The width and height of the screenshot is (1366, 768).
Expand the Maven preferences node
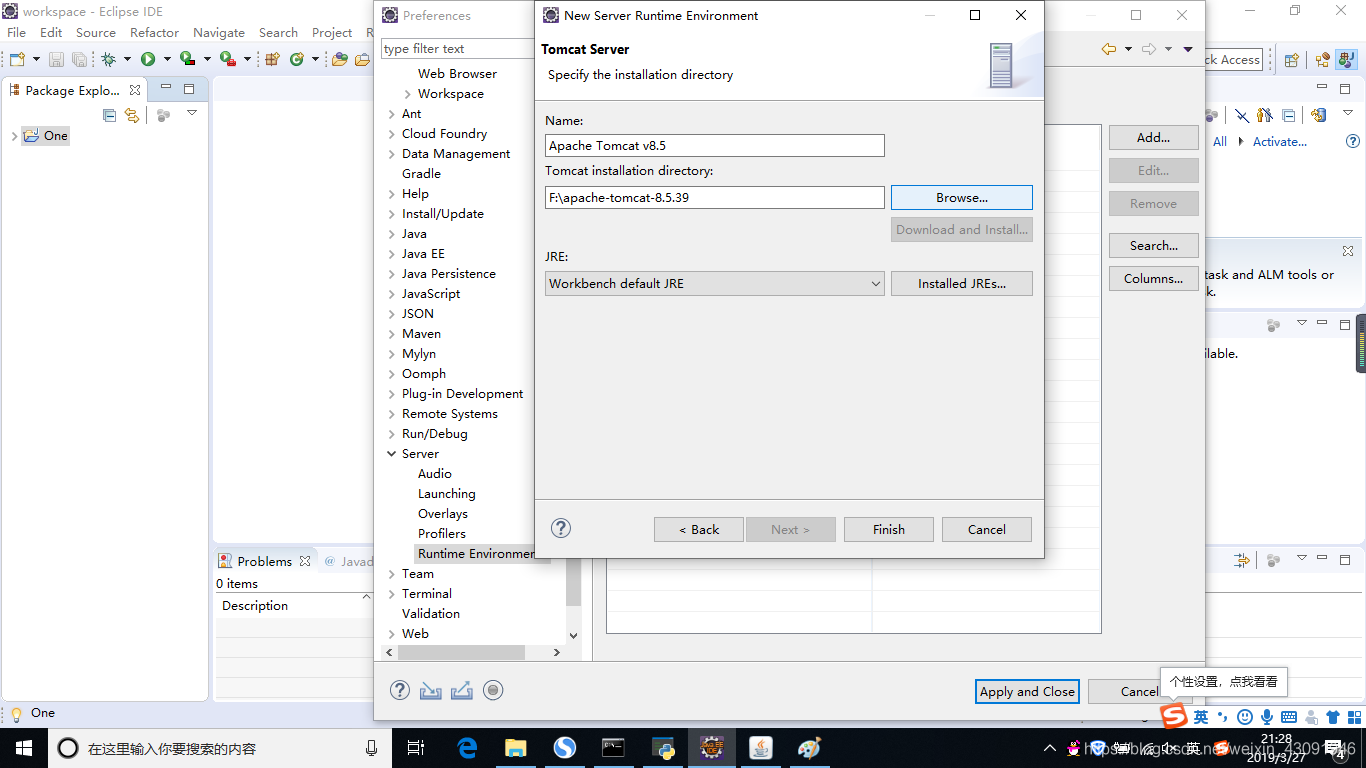(x=391, y=333)
